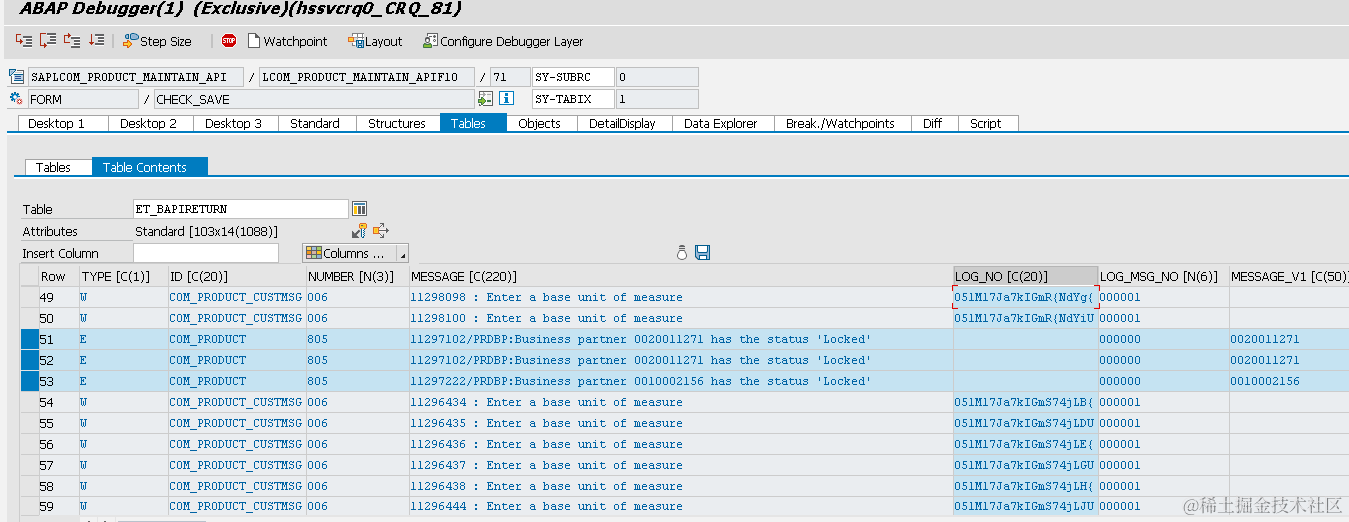The image size is (1349, 522).
Task: Switch to the Desktop 2 tab
Action: click(x=148, y=123)
